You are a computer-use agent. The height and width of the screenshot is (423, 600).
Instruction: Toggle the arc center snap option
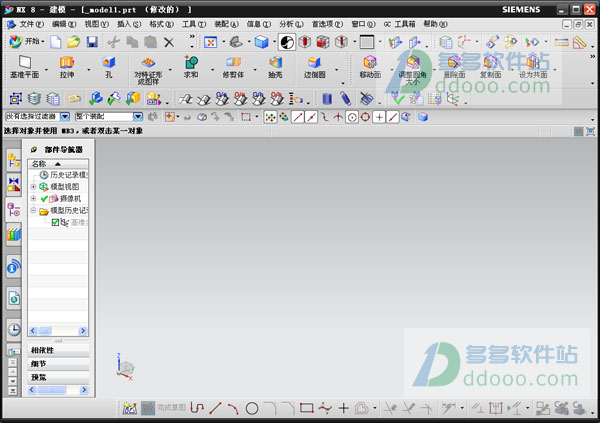pyautogui.click(x=352, y=117)
